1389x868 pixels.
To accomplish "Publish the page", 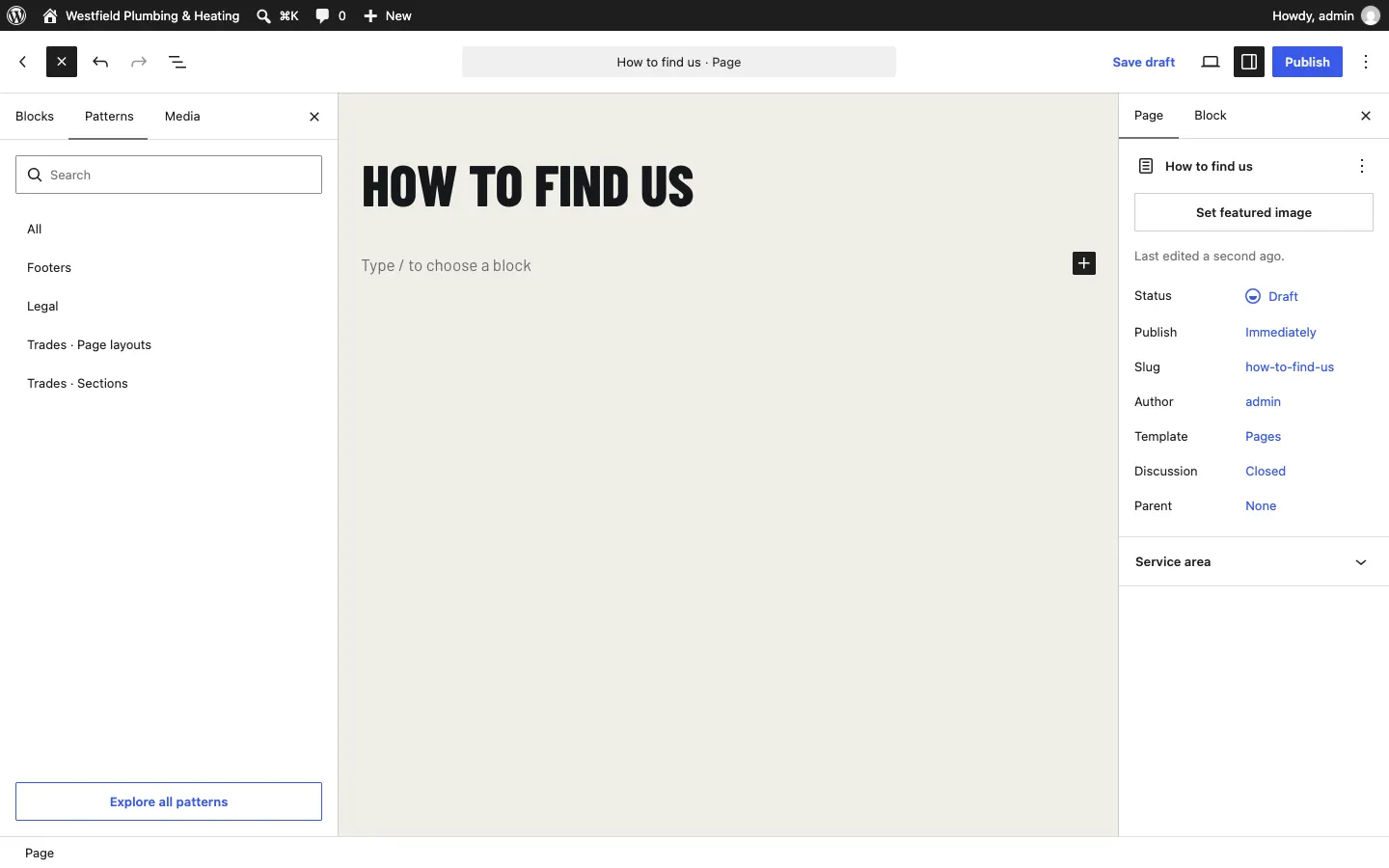I will pos(1307,62).
